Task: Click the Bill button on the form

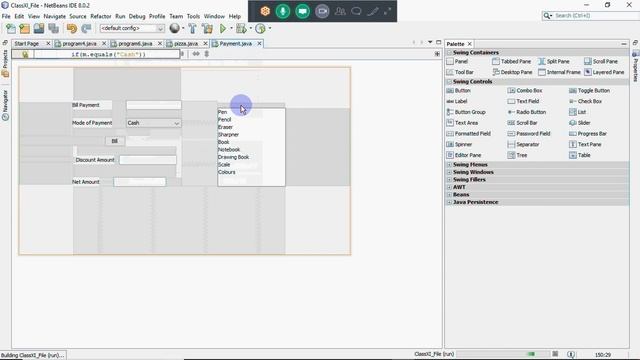Action: tap(115, 141)
